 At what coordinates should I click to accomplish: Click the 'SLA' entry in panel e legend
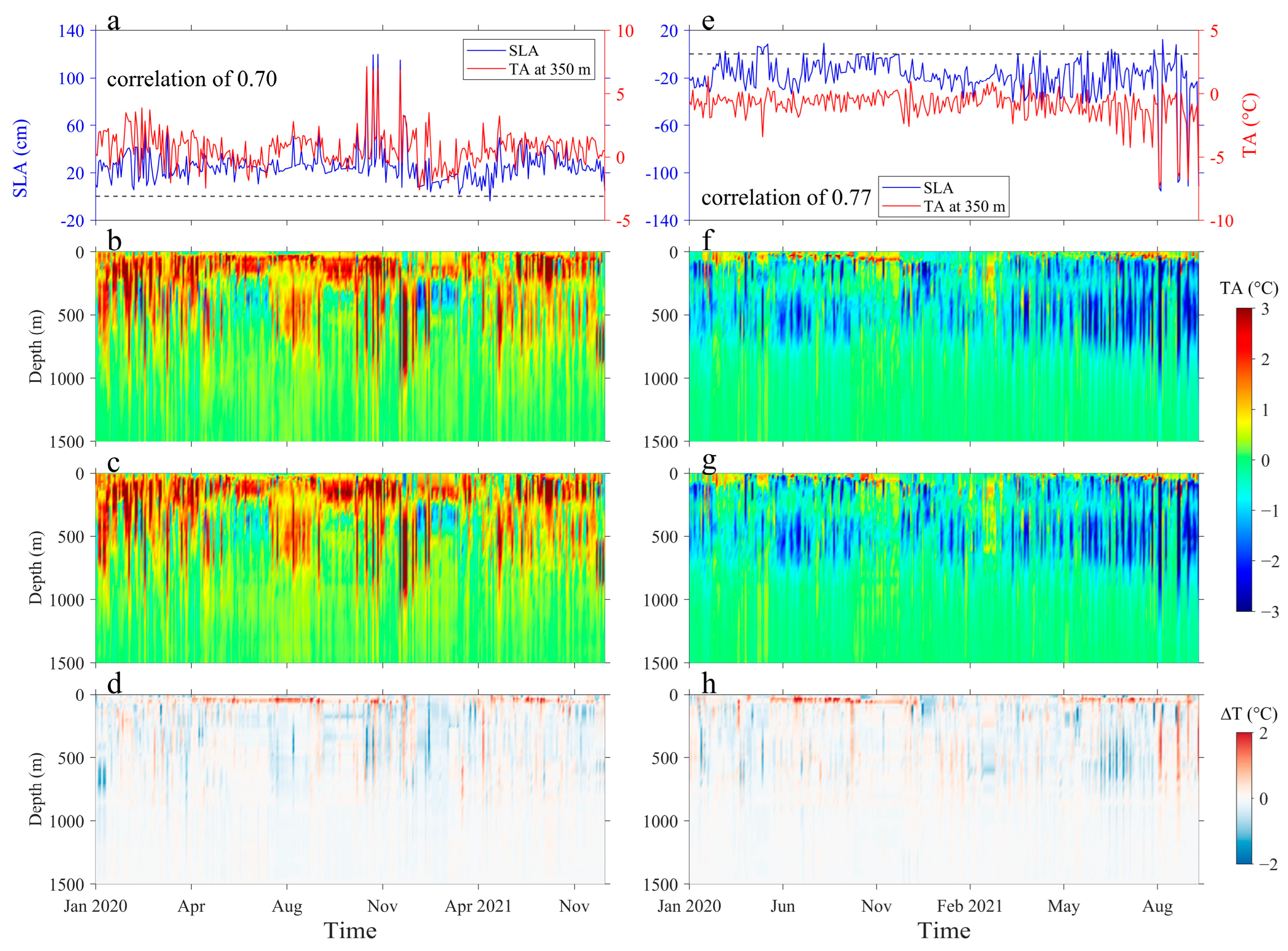point(938,188)
